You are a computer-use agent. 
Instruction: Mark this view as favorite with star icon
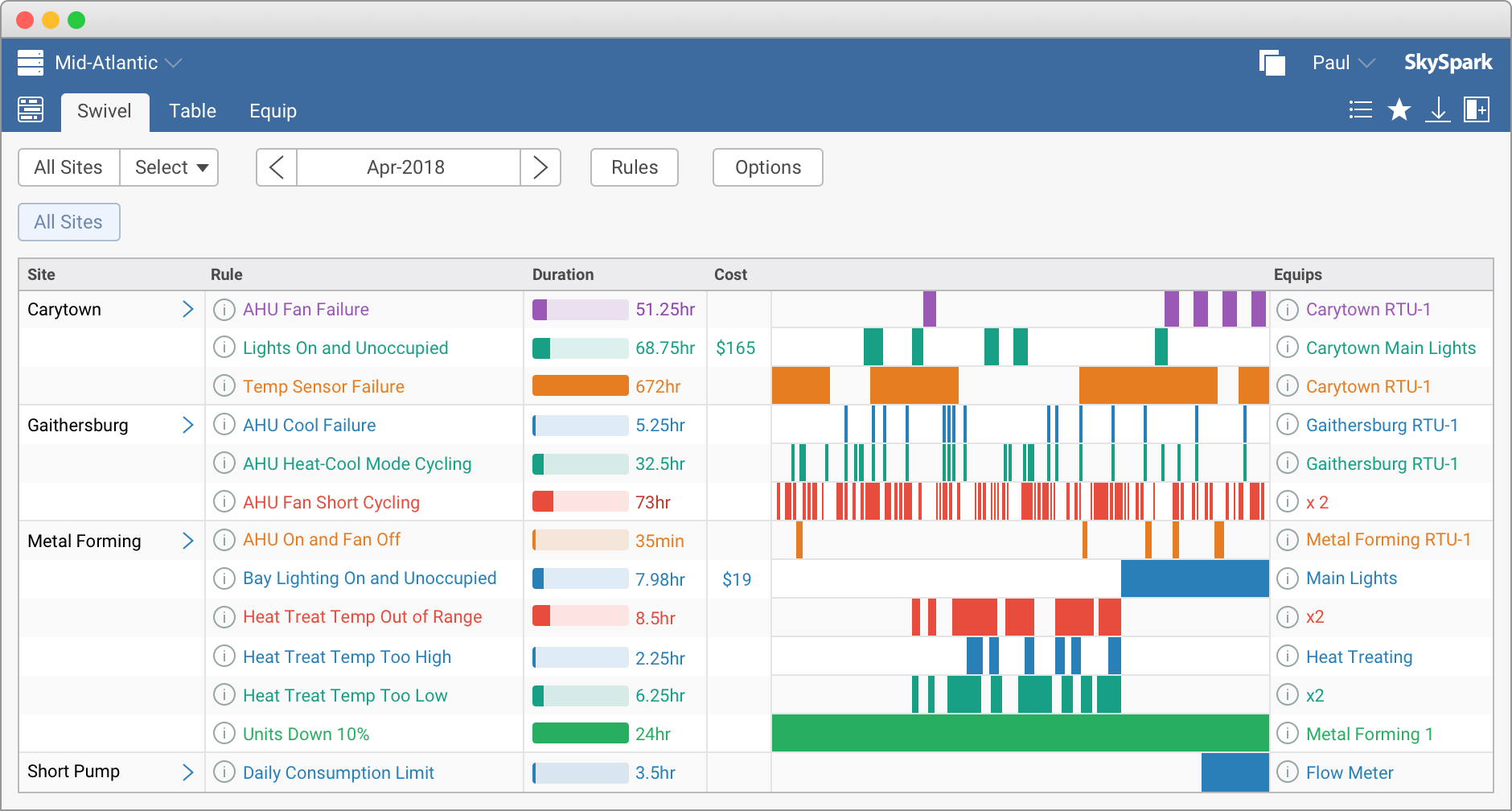1399,109
